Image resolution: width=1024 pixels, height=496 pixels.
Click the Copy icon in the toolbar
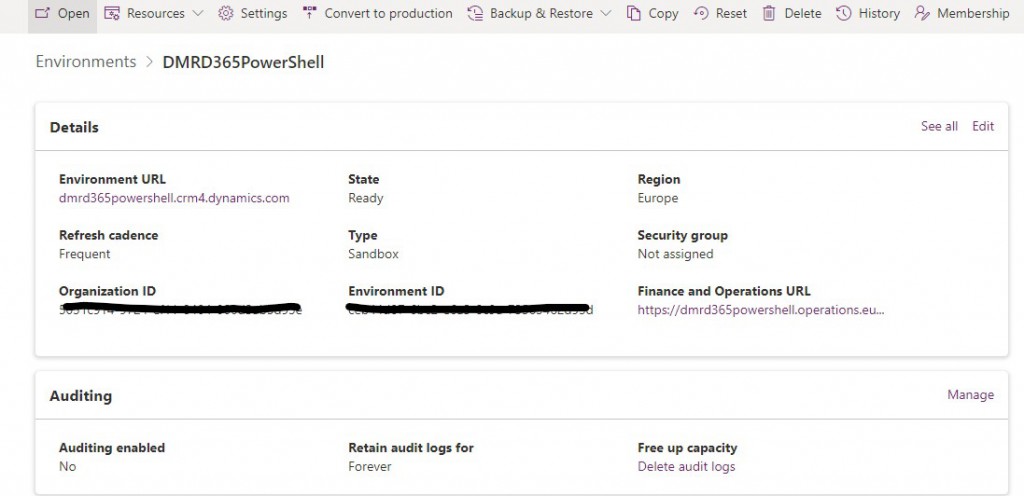coord(633,13)
